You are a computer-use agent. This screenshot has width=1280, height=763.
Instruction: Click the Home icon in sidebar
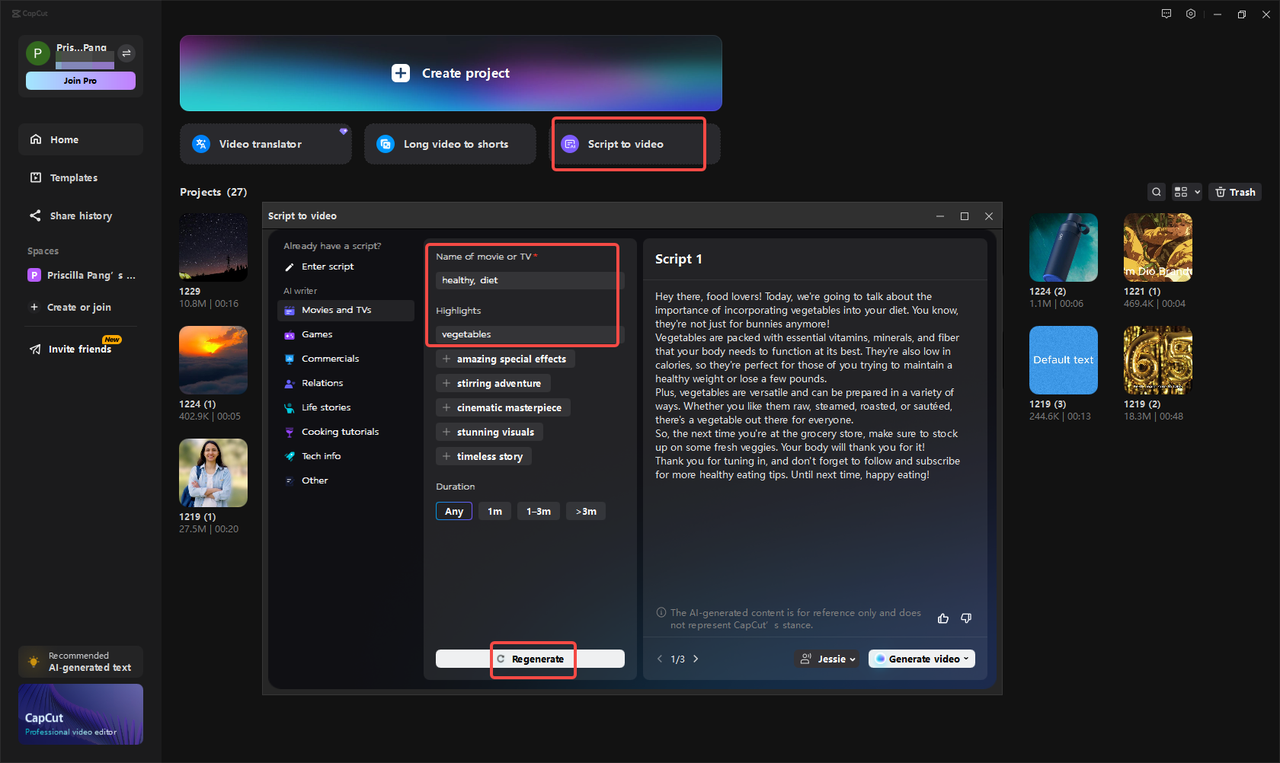36,140
